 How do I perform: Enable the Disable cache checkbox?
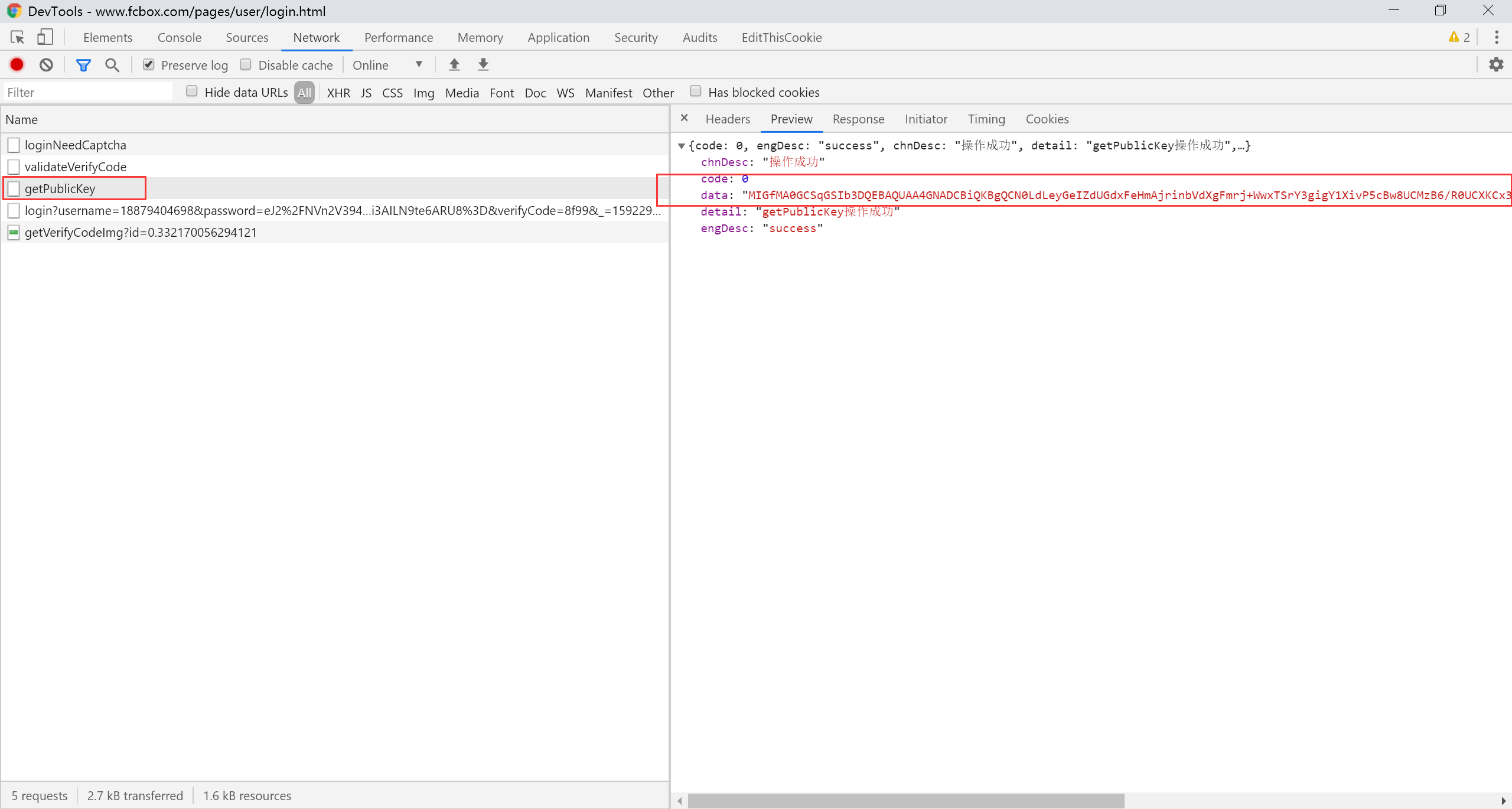click(x=246, y=64)
